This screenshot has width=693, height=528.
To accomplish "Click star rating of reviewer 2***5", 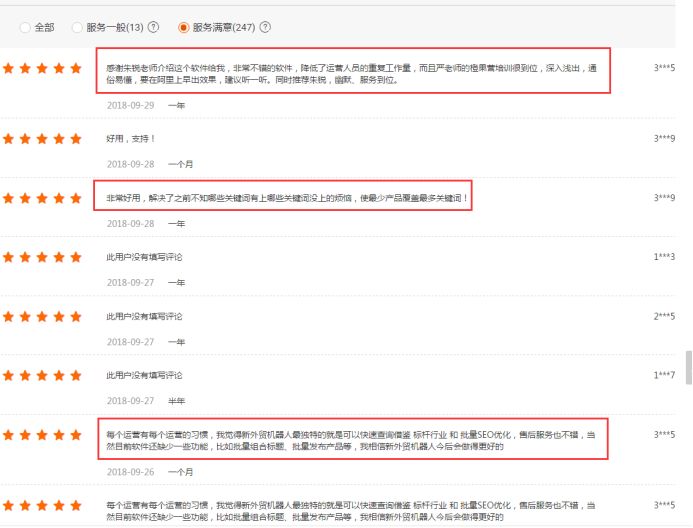I will [42, 316].
